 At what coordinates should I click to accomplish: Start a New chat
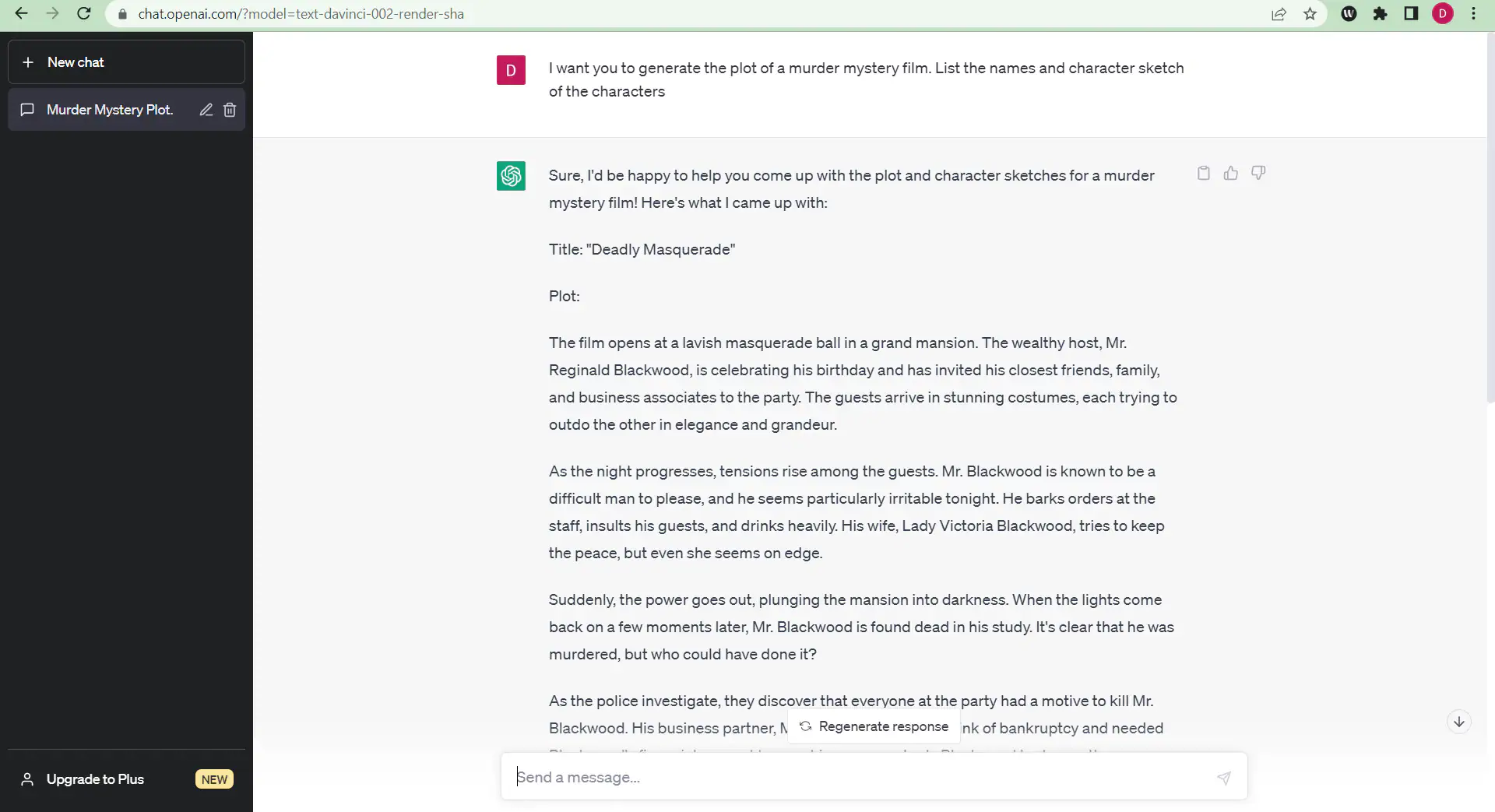126,62
